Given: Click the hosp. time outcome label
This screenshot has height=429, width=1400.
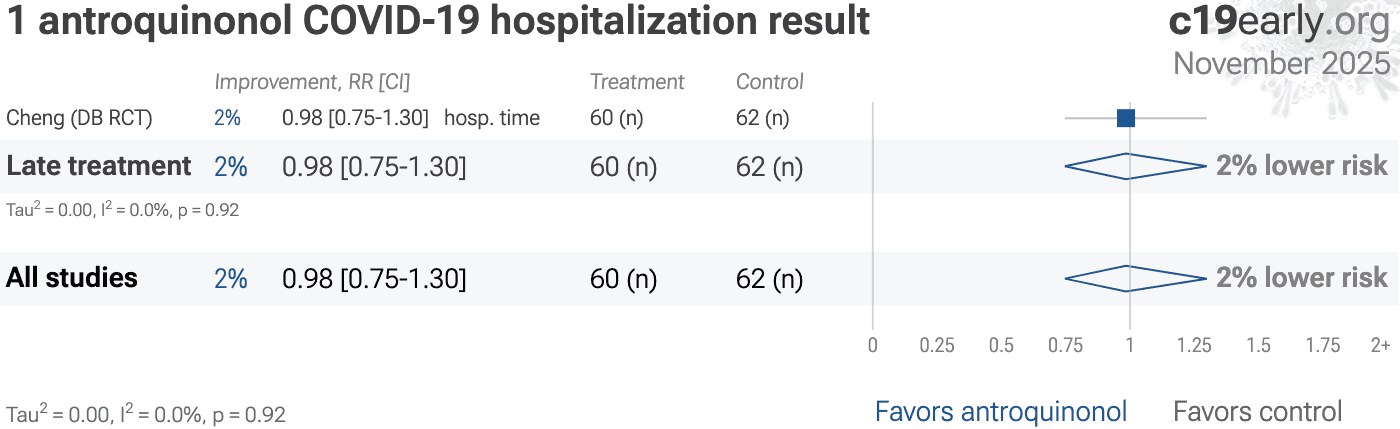Looking at the screenshot, I should (492, 118).
